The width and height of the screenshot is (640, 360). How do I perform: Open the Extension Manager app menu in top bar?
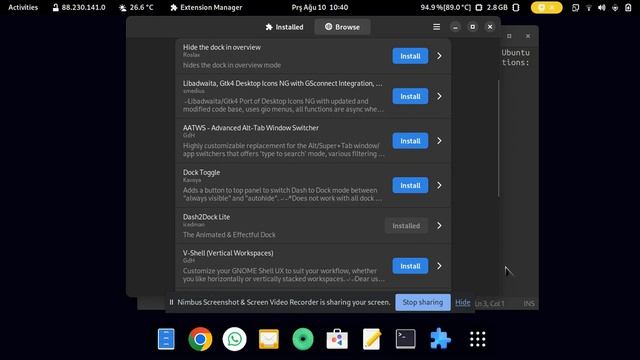pos(206,7)
